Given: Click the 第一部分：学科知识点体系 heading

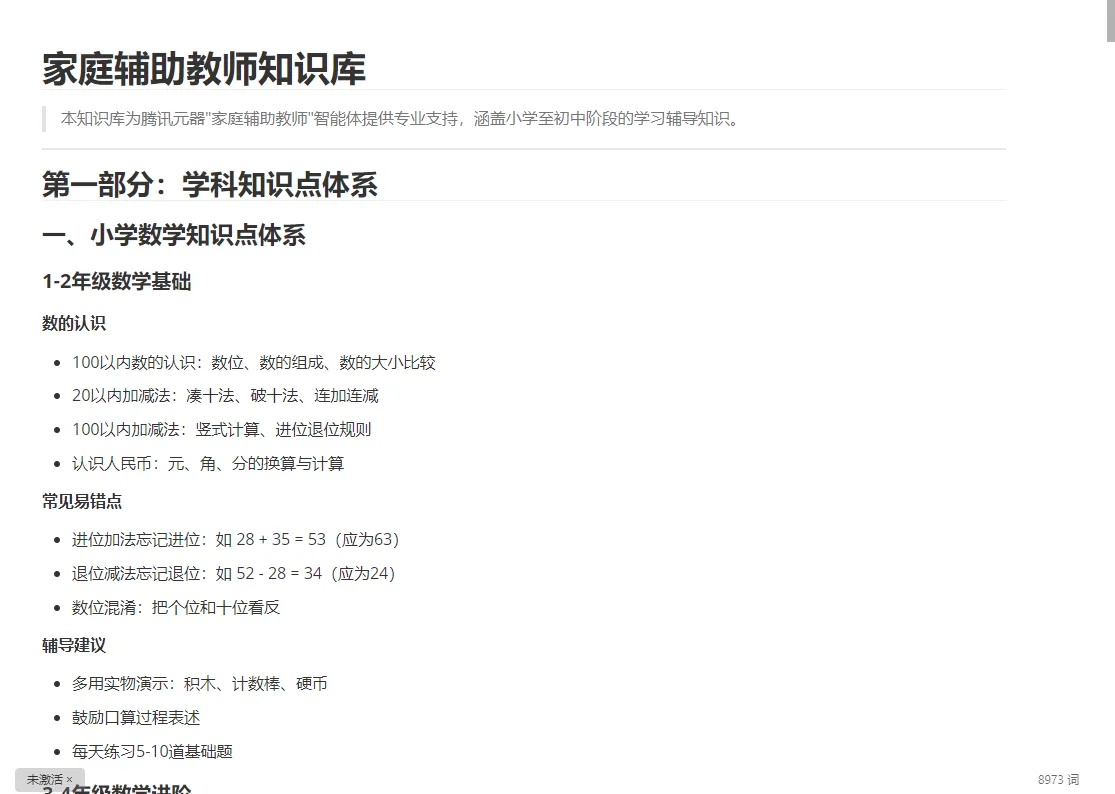Looking at the screenshot, I should coord(210,184).
